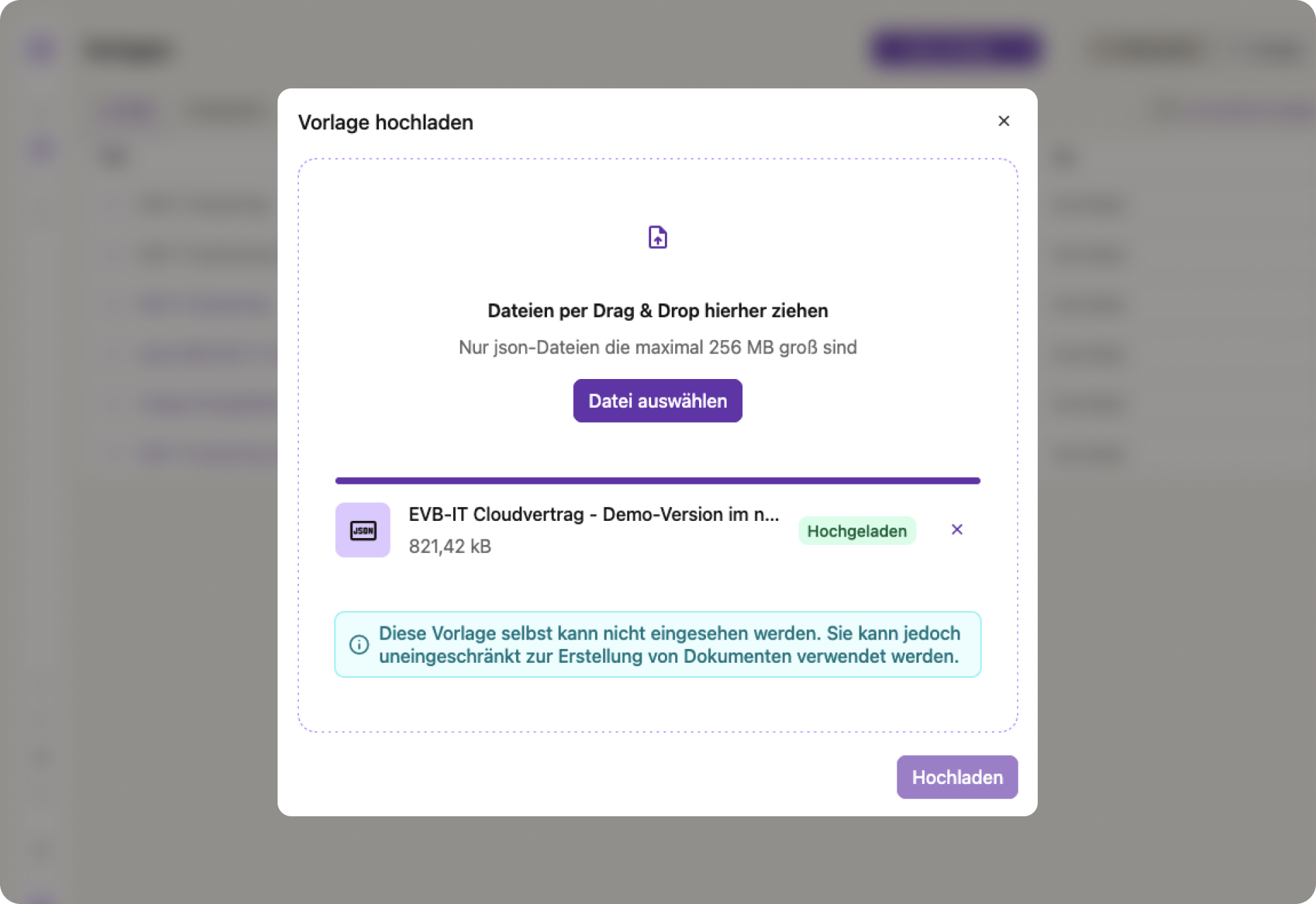Click the blurred purple logo icon top-left
Image resolution: width=1316 pixels, height=904 pixels.
click(42, 49)
